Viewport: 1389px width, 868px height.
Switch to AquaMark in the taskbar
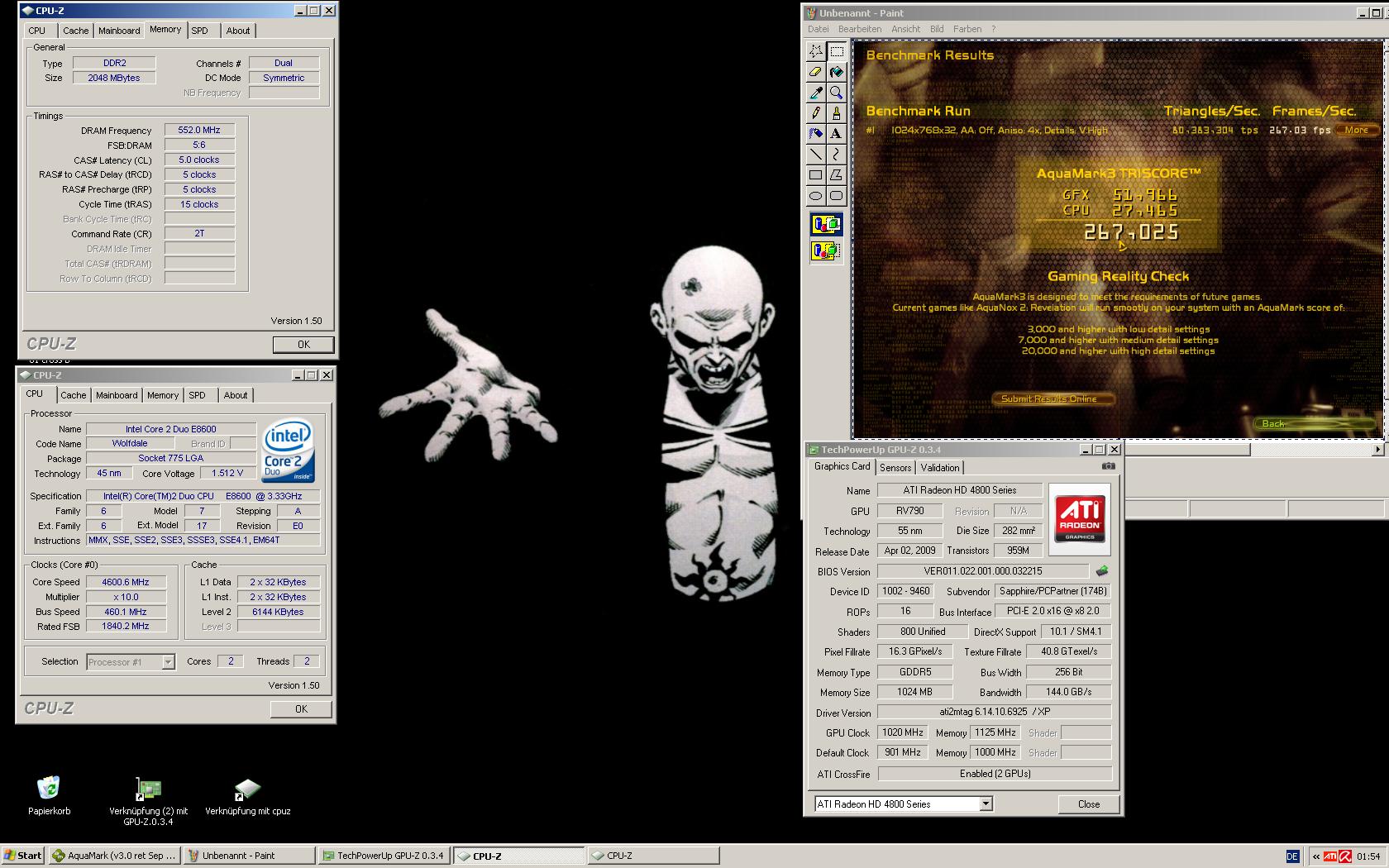click(x=114, y=856)
